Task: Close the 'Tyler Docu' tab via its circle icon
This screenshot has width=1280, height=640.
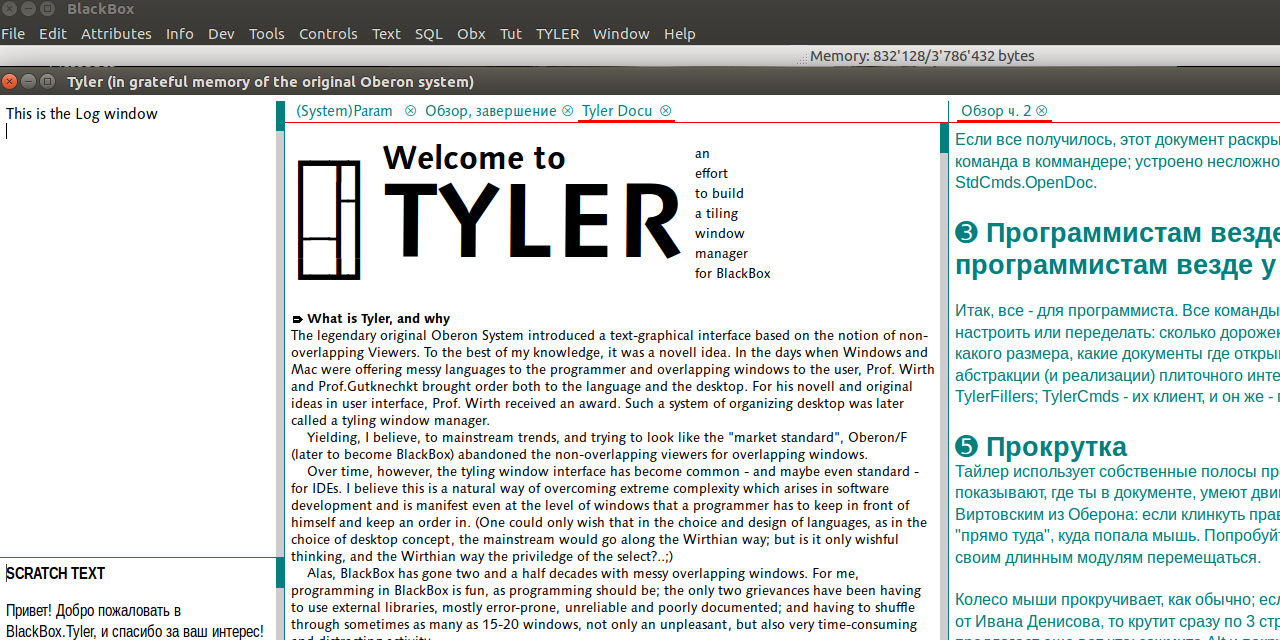Action: pyautogui.click(x=665, y=111)
